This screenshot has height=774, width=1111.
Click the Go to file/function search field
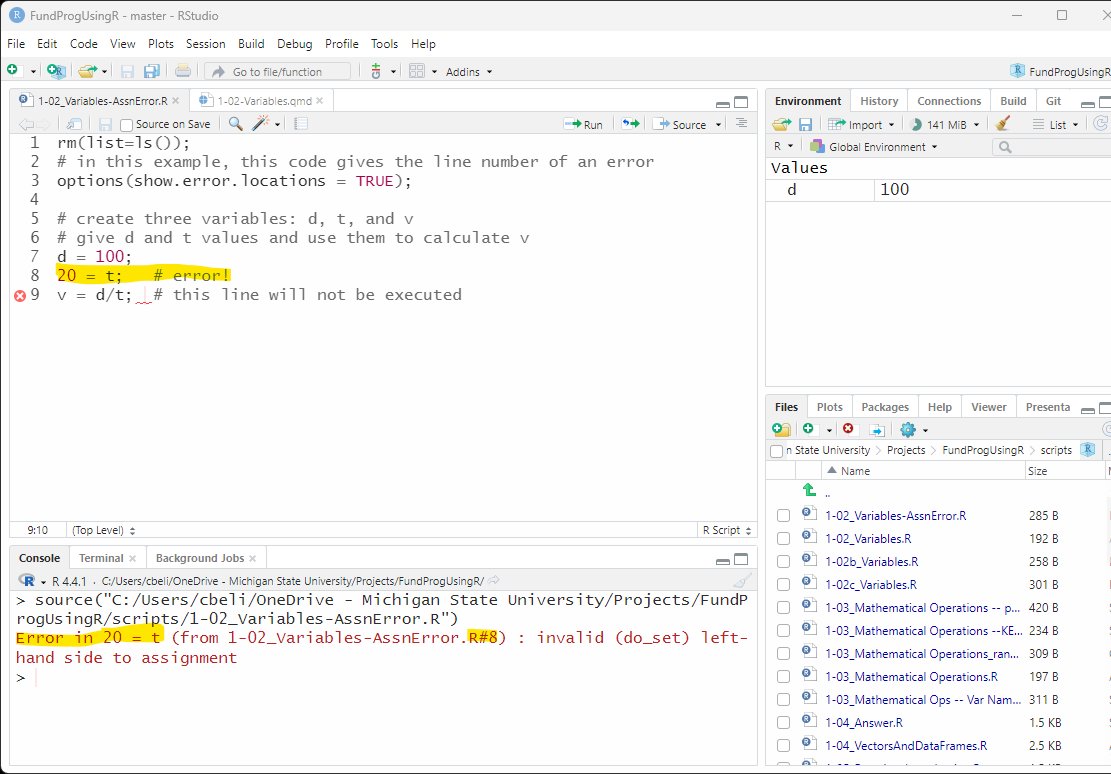(x=277, y=72)
